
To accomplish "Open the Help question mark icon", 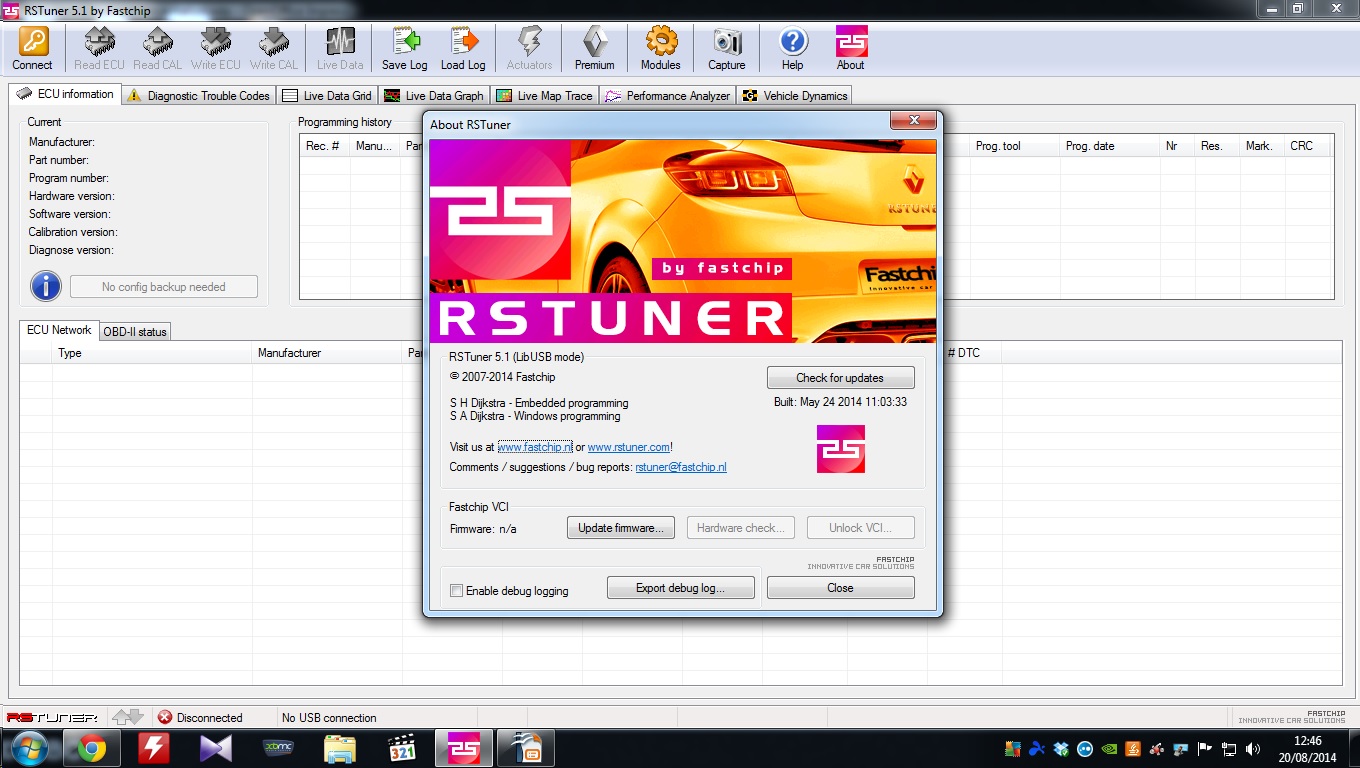I will tap(792, 42).
